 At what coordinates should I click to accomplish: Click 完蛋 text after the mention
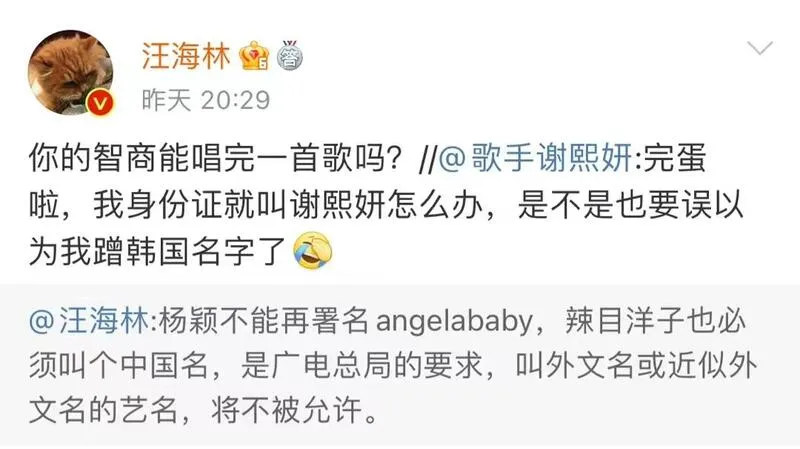(x=674, y=158)
